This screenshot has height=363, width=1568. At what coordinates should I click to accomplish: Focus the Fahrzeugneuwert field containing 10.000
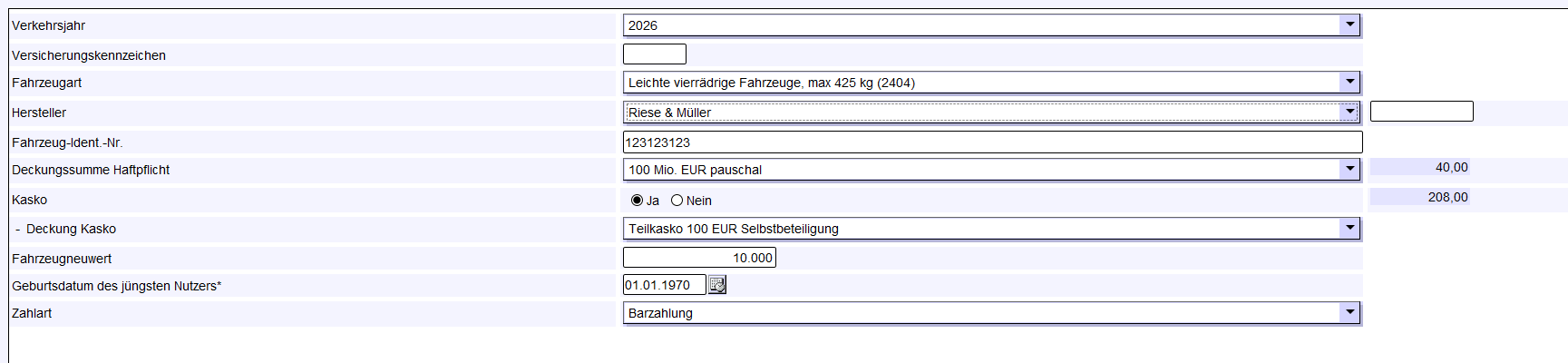click(x=699, y=258)
